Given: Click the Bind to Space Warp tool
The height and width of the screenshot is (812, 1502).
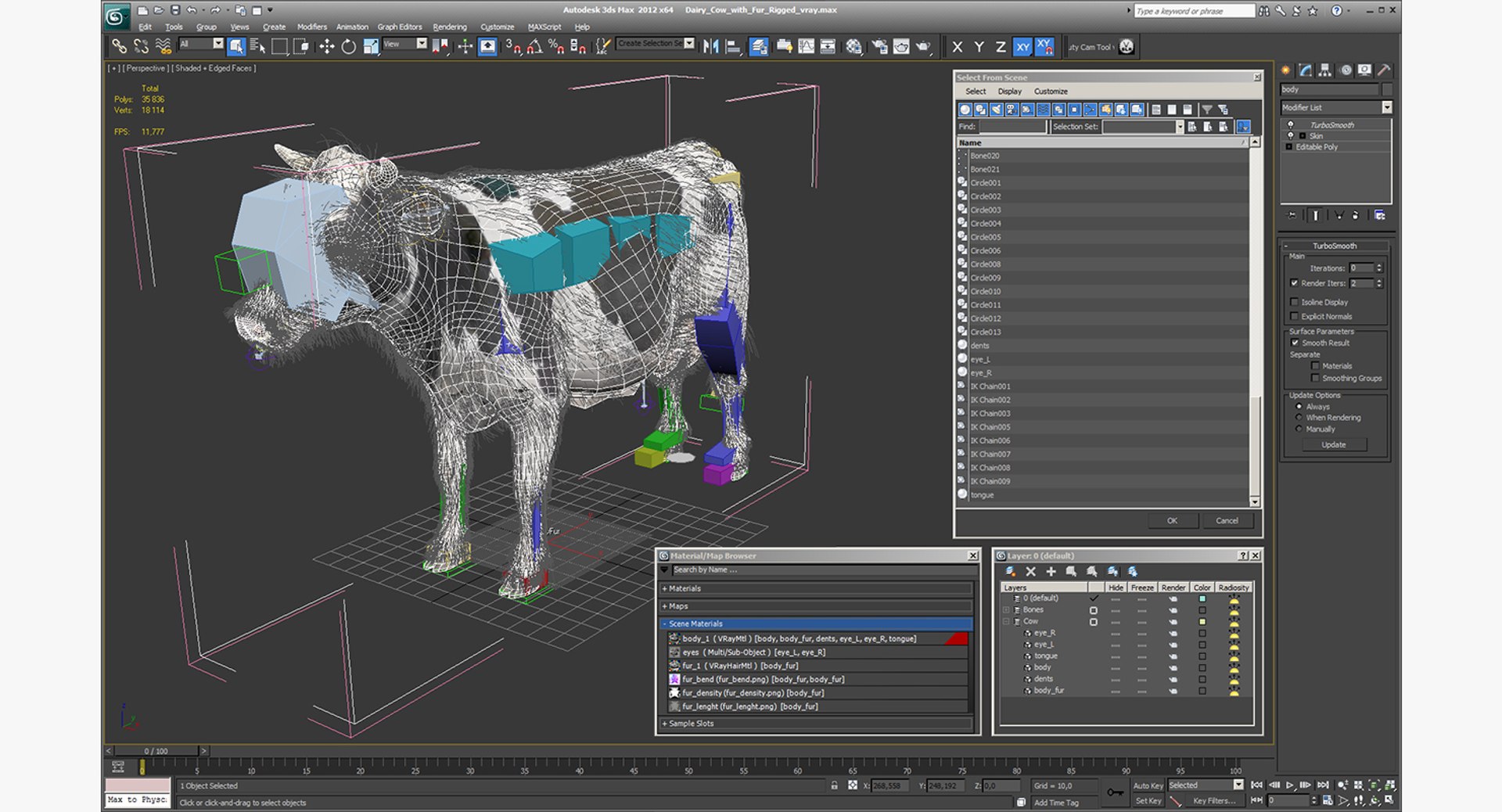Looking at the screenshot, I should [x=163, y=46].
